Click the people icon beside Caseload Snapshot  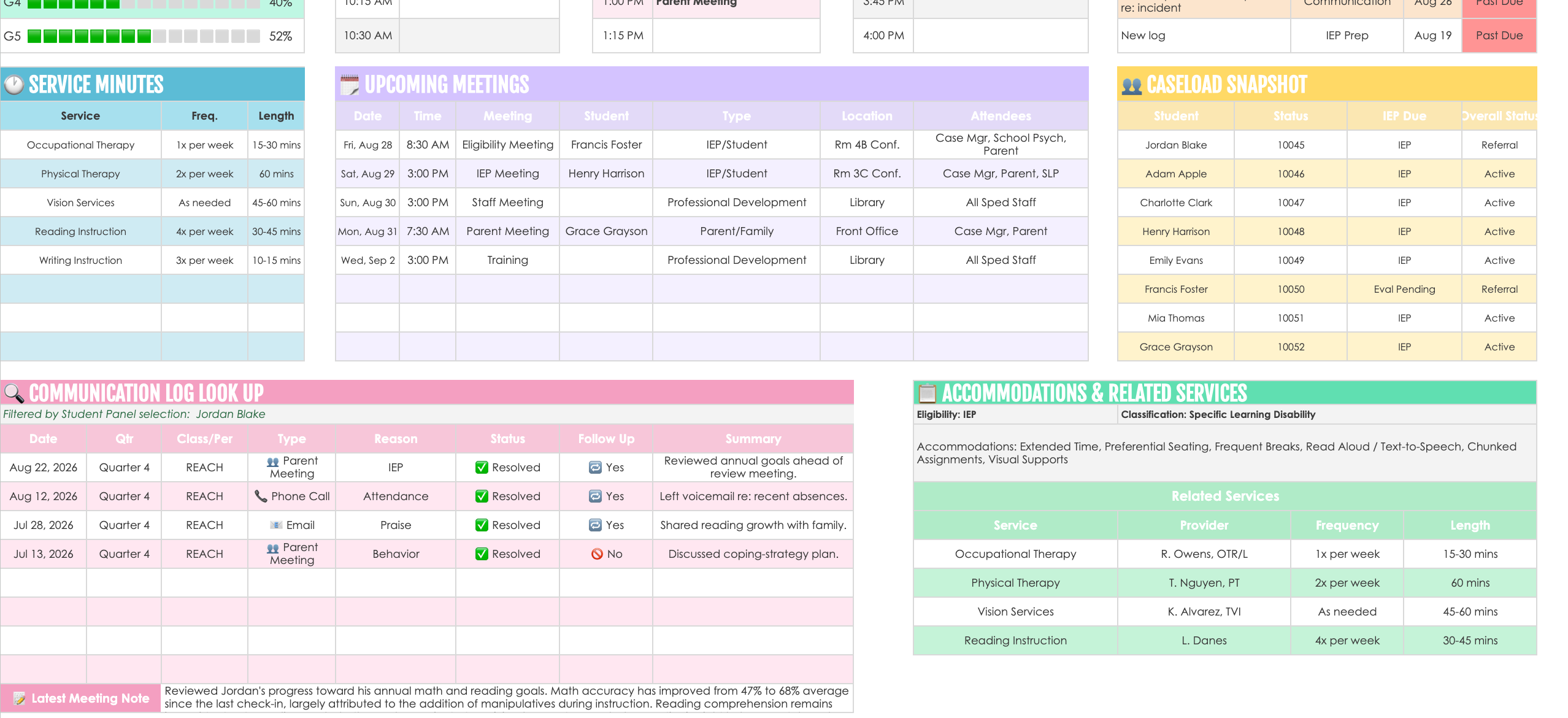click(1132, 85)
